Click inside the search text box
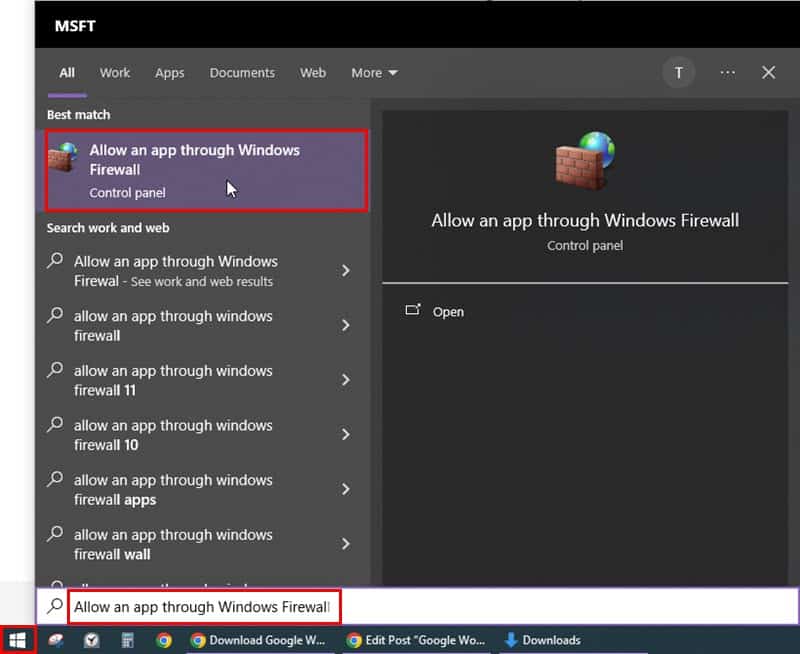 click(x=204, y=607)
